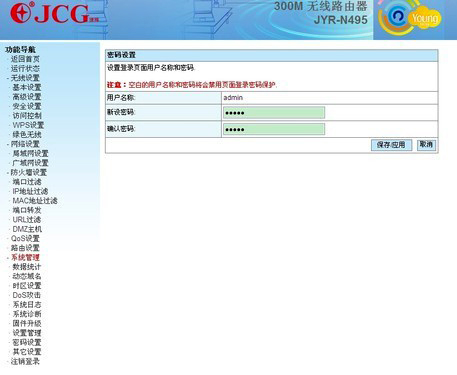
Task: Go to MAC地址过滤 settings
Action: pos(35,201)
